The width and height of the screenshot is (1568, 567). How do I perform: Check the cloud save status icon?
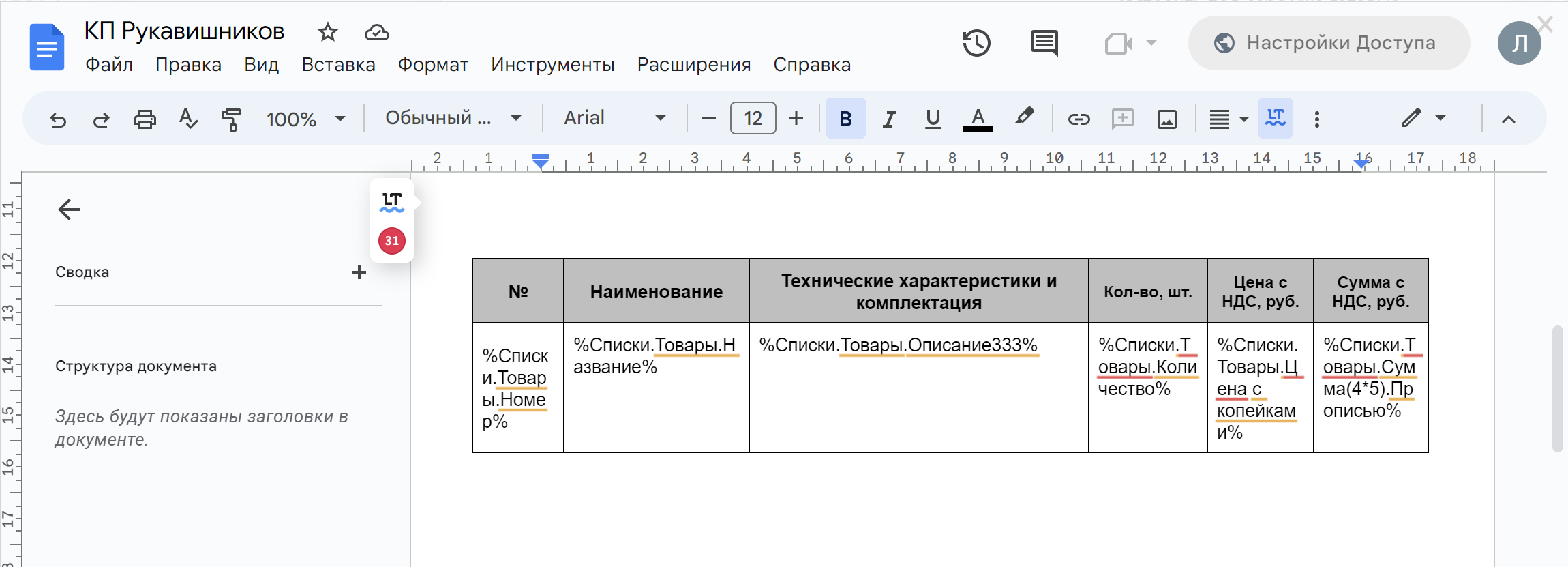(377, 32)
